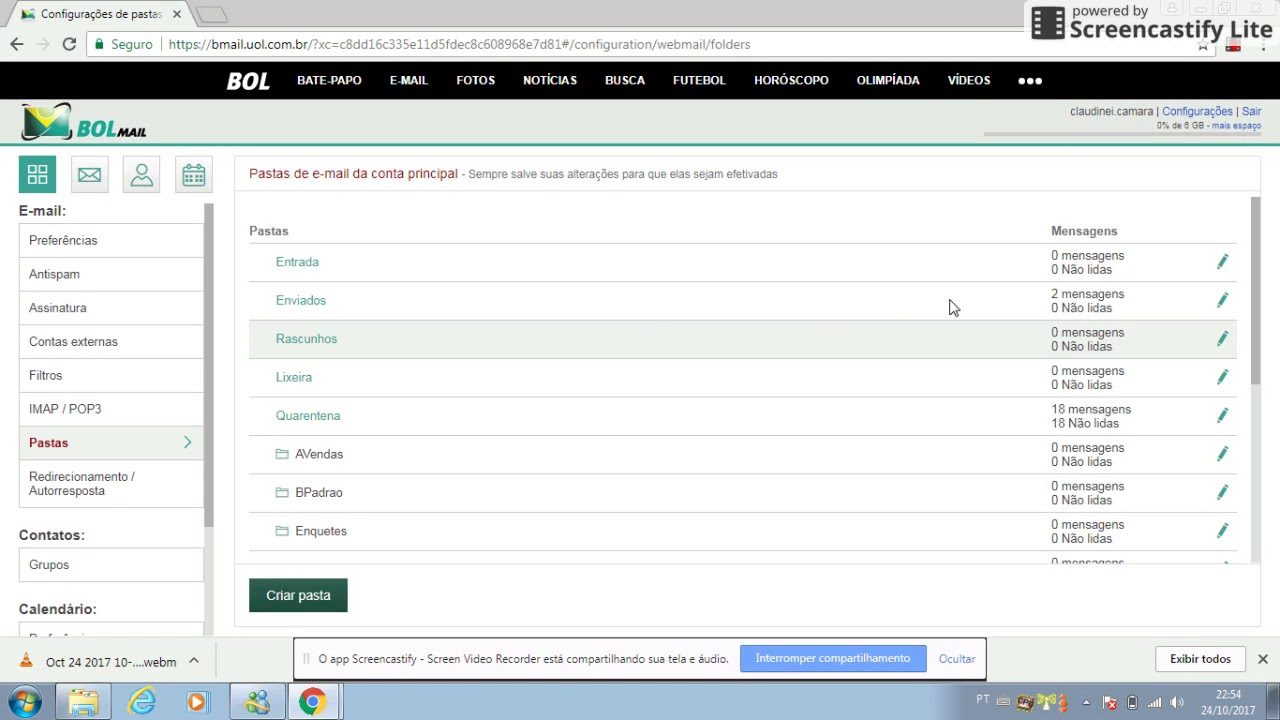This screenshot has width=1280, height=720.
Task: Edit the AVendas folder pencil icon
Action: tap(1222, 454)
